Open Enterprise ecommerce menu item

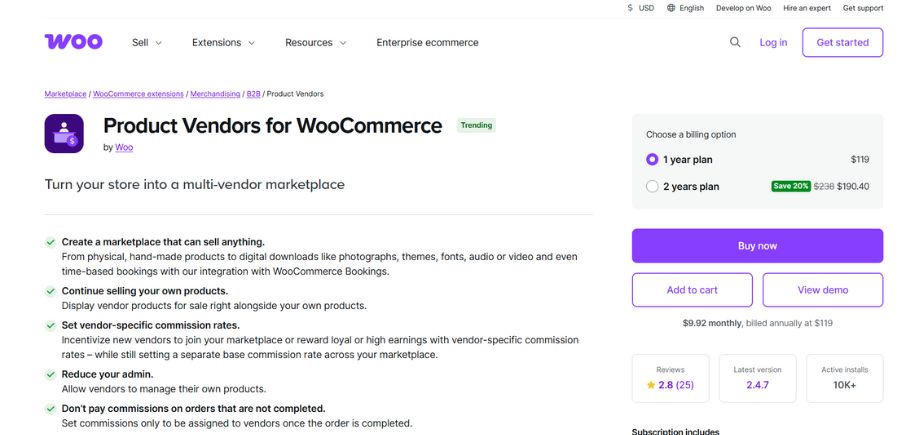tap(427, 43)
